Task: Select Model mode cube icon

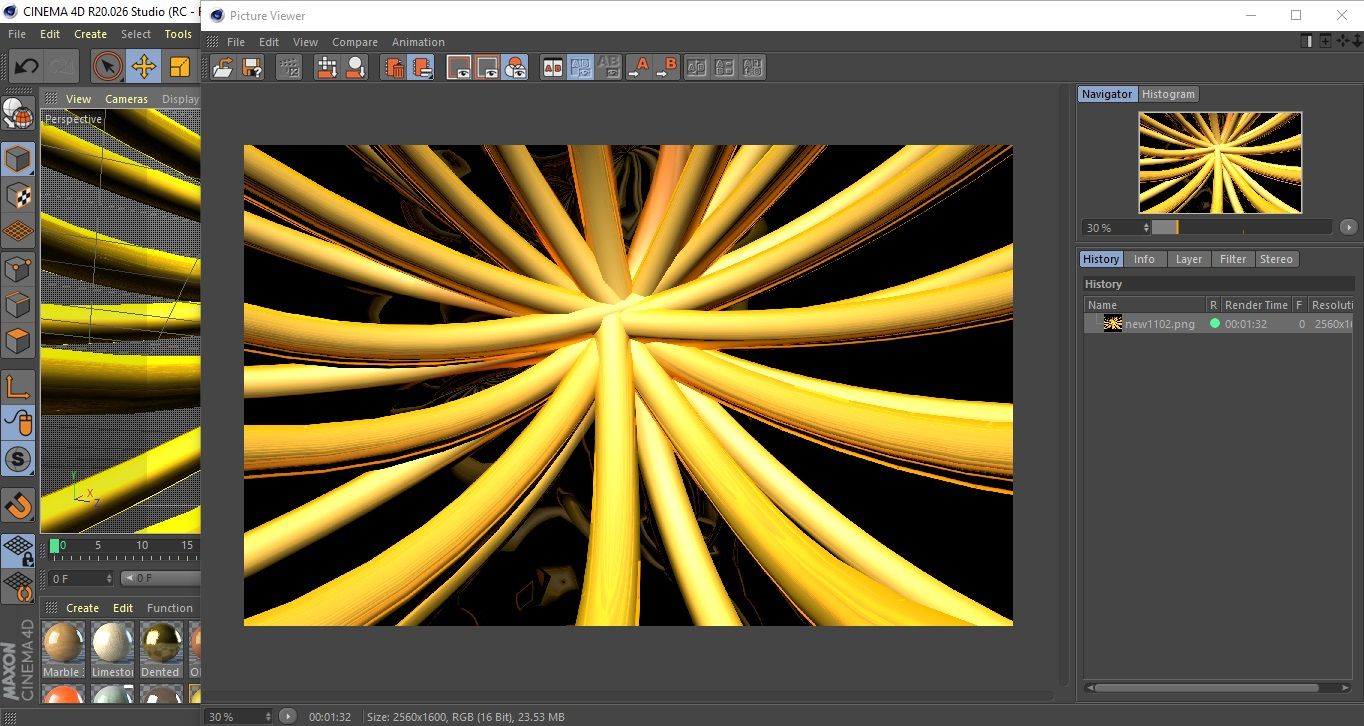Action: point(18,159)
